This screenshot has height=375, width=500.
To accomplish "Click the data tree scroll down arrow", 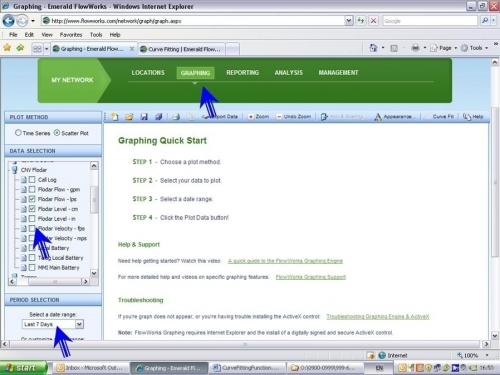I will tap(94, 273).
